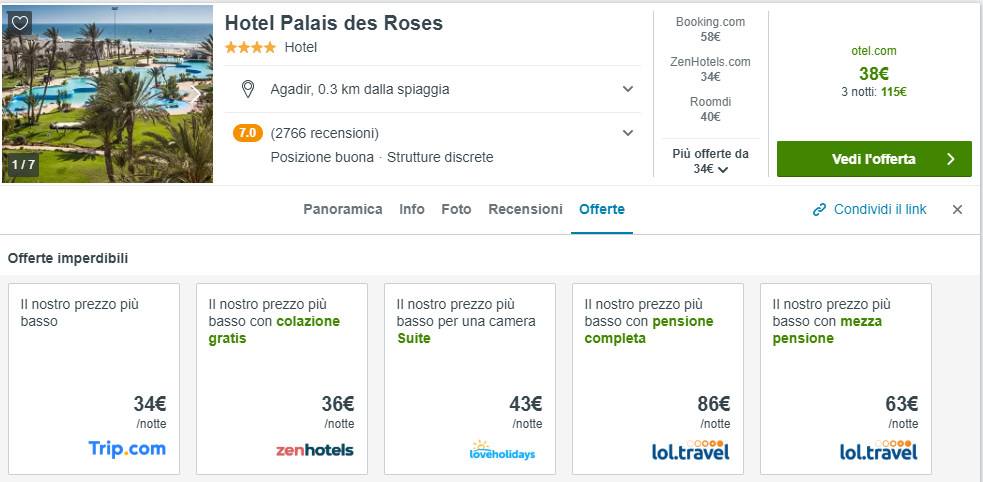Expand the Agadir location details

coord(628,89)
